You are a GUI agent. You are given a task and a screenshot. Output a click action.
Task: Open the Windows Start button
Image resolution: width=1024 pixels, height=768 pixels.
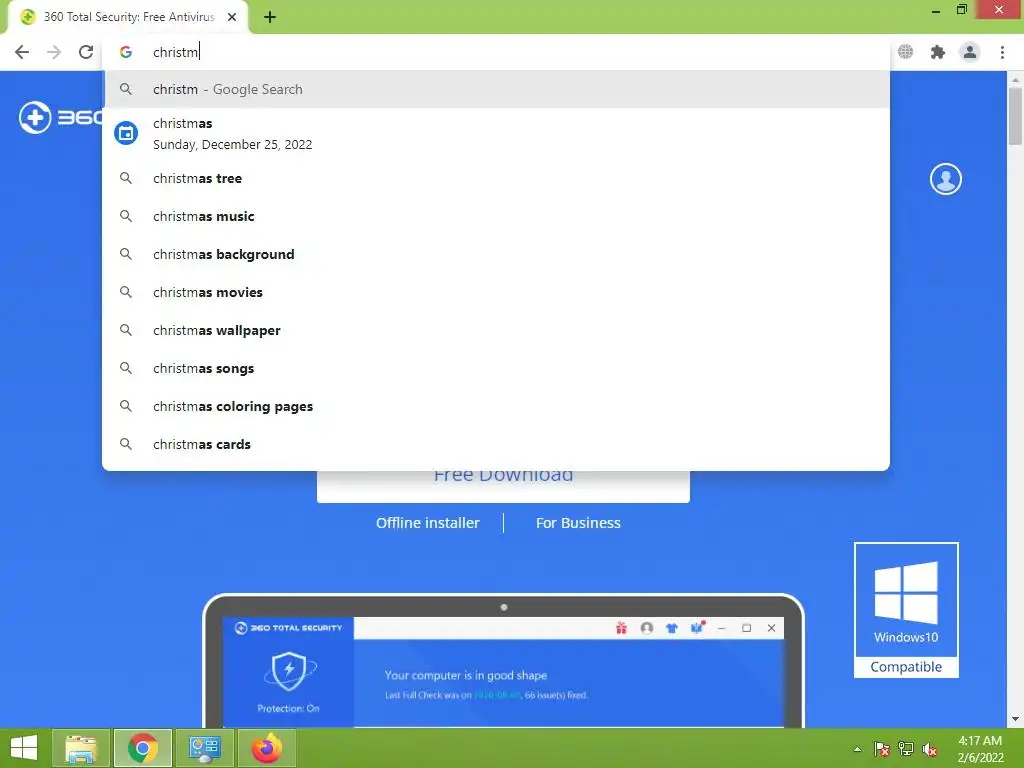[x=24, y=748]
